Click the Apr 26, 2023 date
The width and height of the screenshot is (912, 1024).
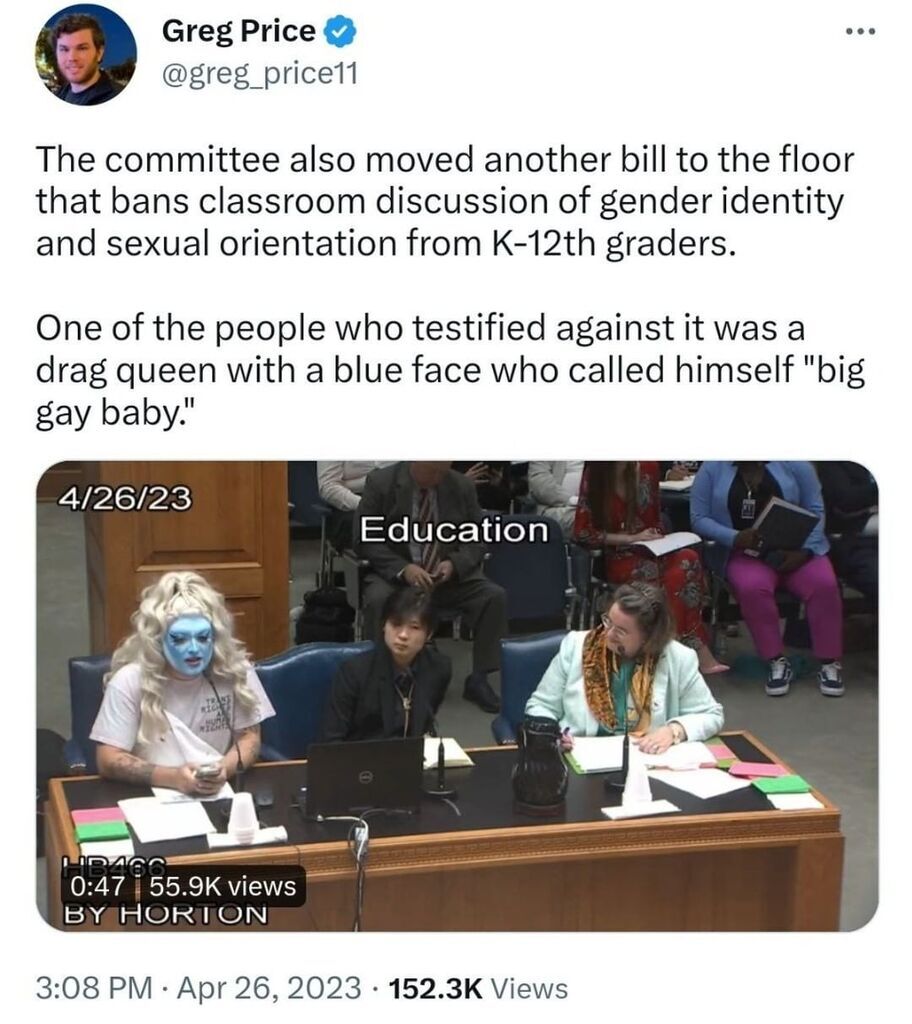click(x=269, y=987)
